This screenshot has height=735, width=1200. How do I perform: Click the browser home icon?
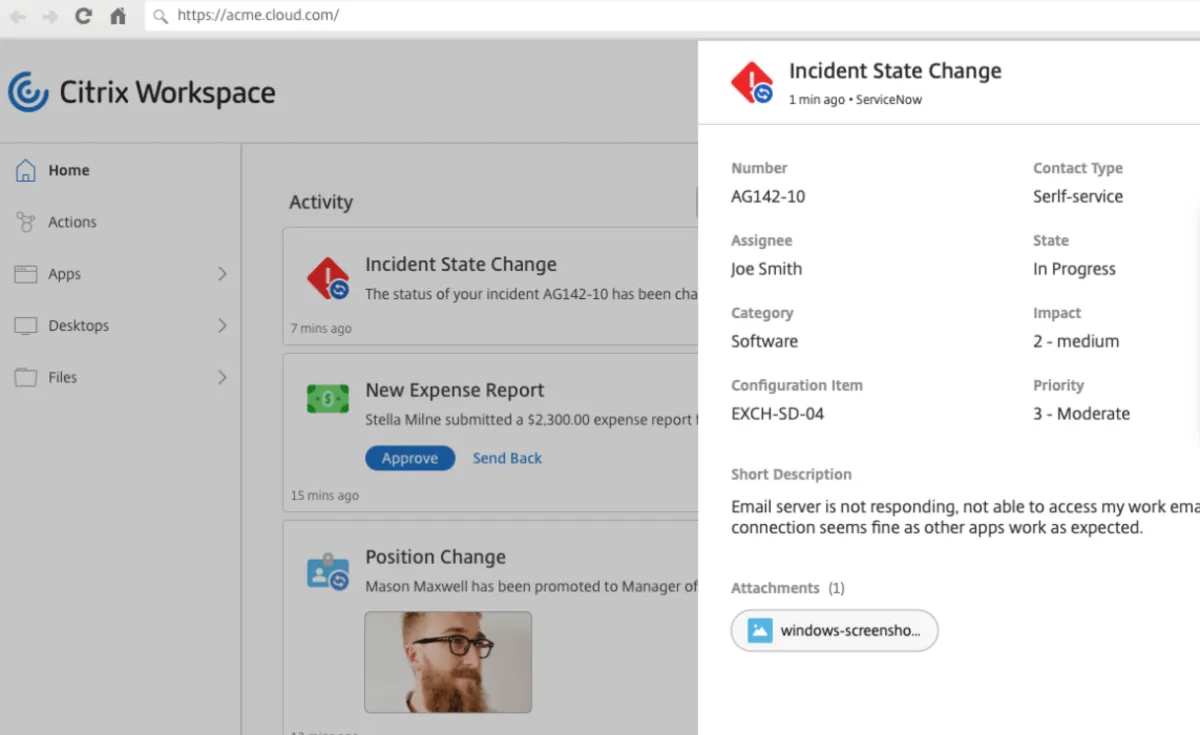(118, 16)
